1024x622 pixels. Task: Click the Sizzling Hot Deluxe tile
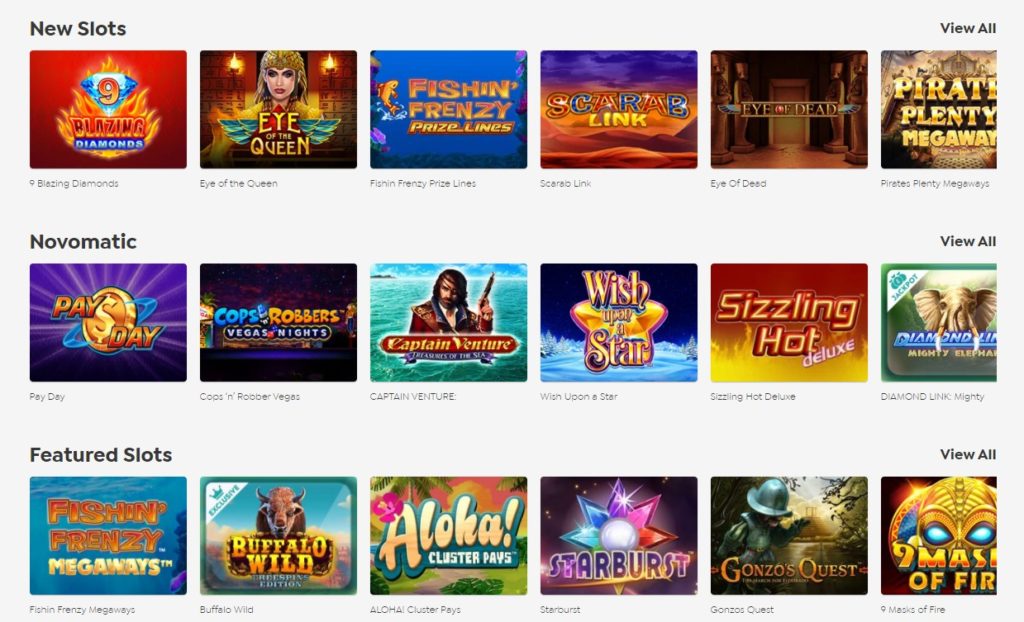(x=789, y=322)
